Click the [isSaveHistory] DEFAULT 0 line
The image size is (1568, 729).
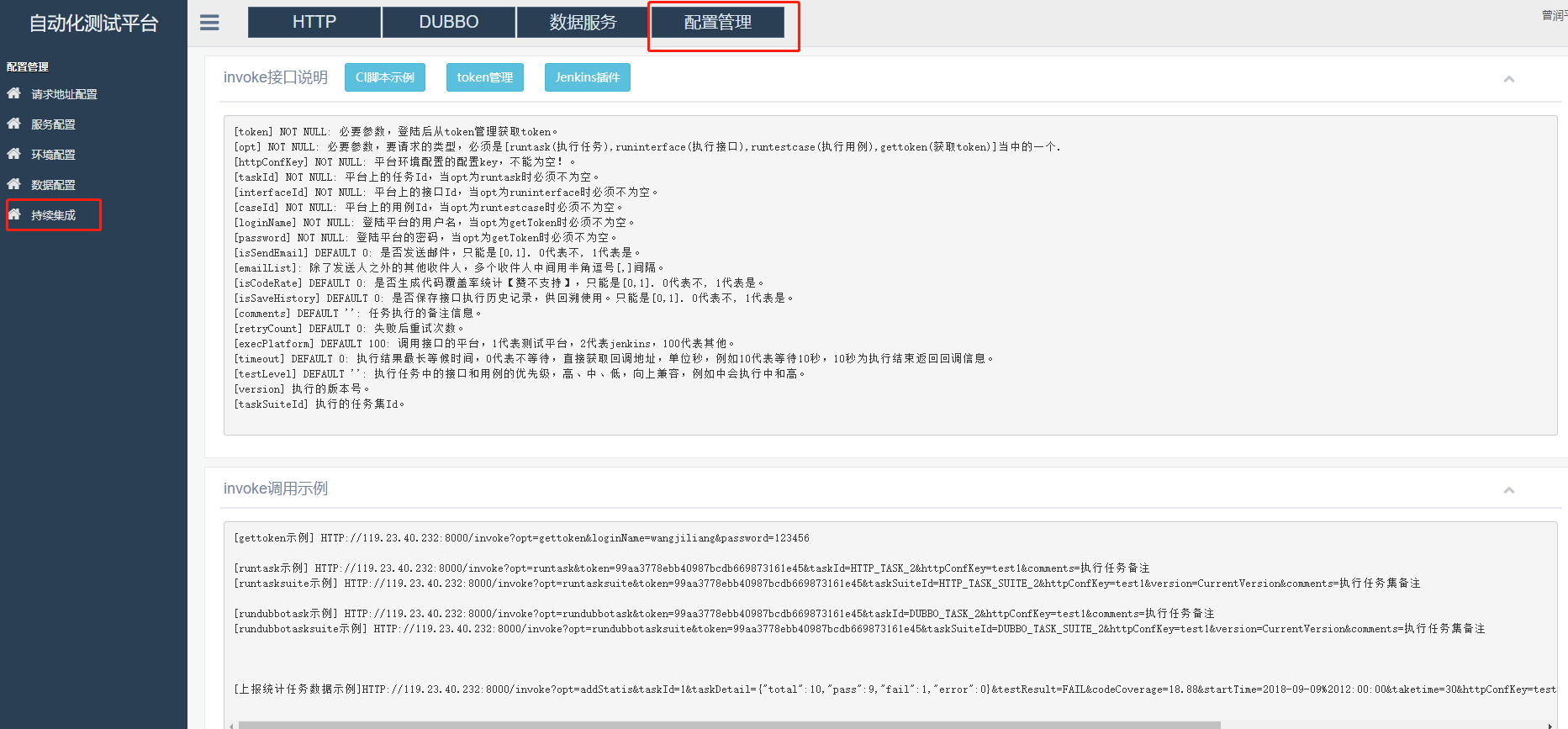(x=515, y=298)
